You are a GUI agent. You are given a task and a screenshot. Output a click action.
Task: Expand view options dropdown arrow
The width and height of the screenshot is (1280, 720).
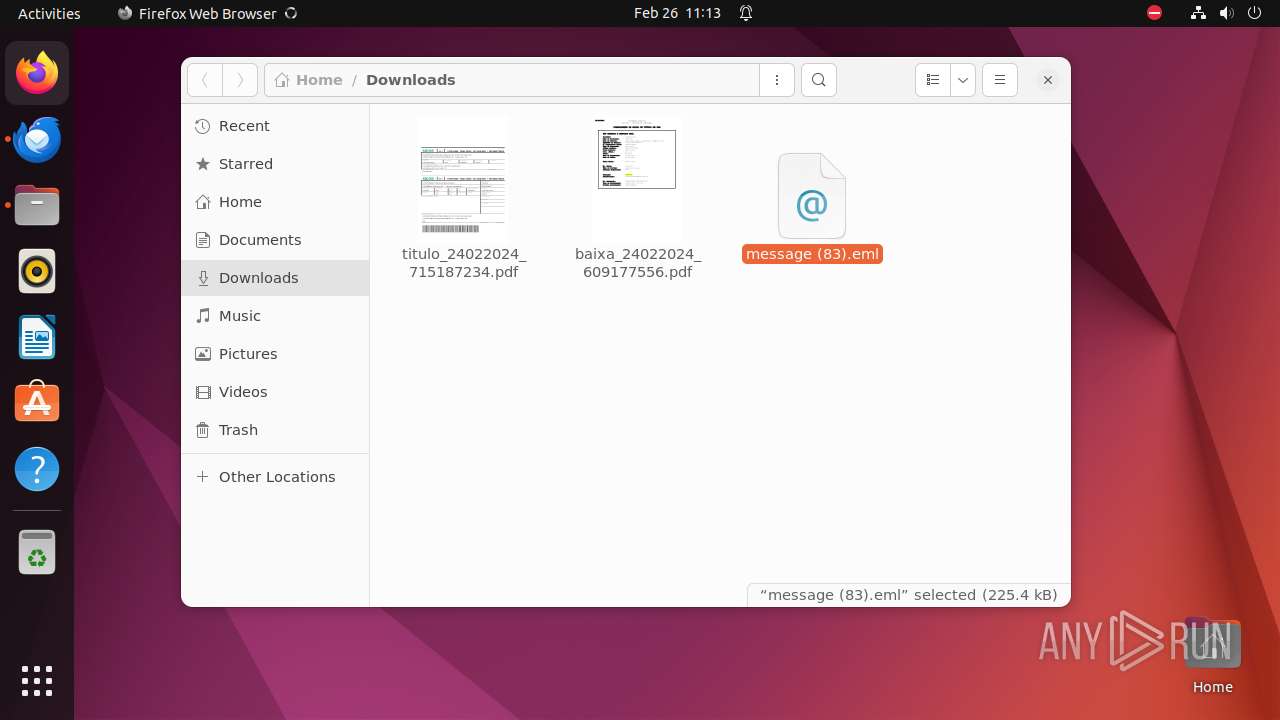tap(962, 80)
